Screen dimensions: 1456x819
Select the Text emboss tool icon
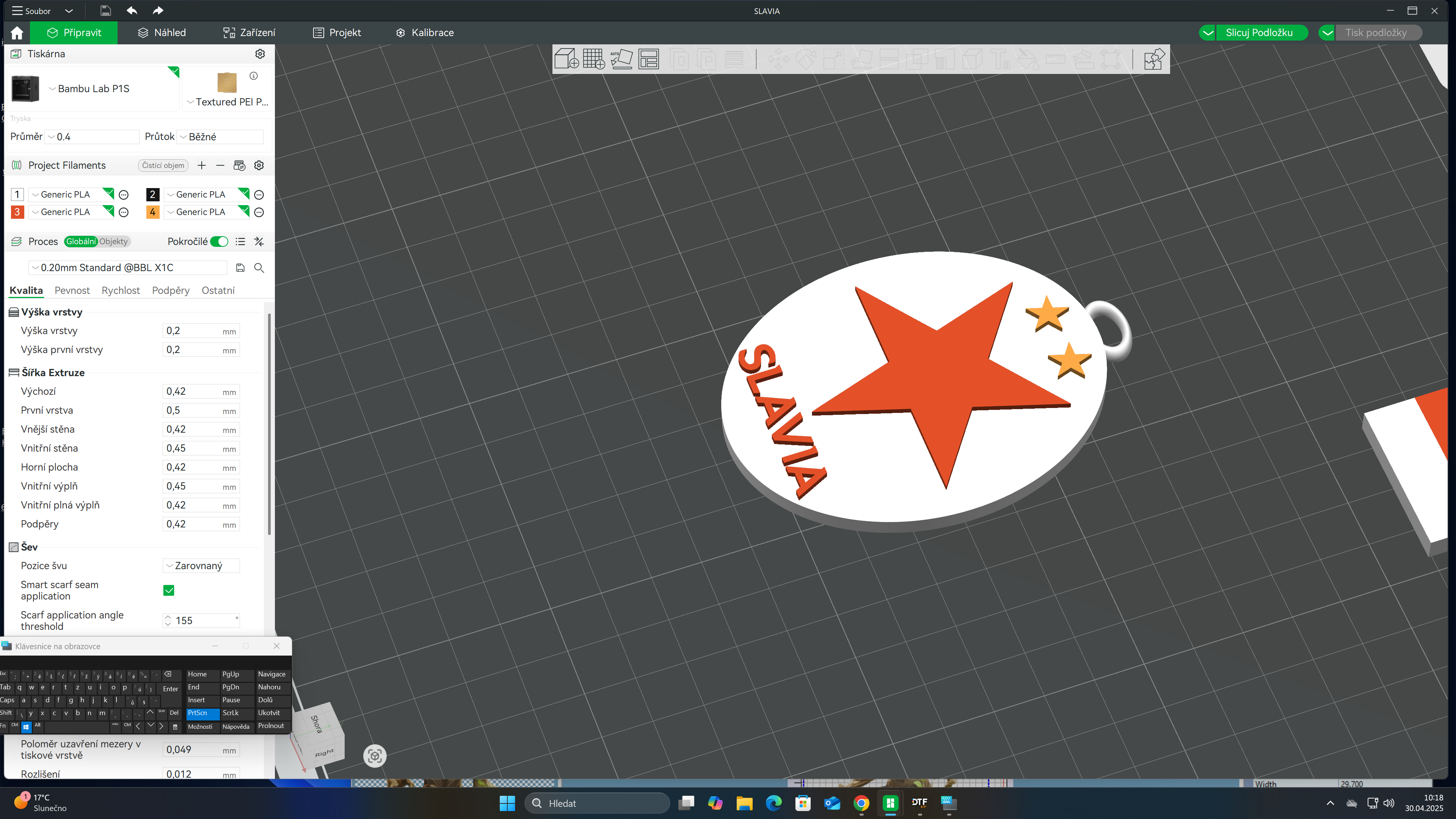1000,59
